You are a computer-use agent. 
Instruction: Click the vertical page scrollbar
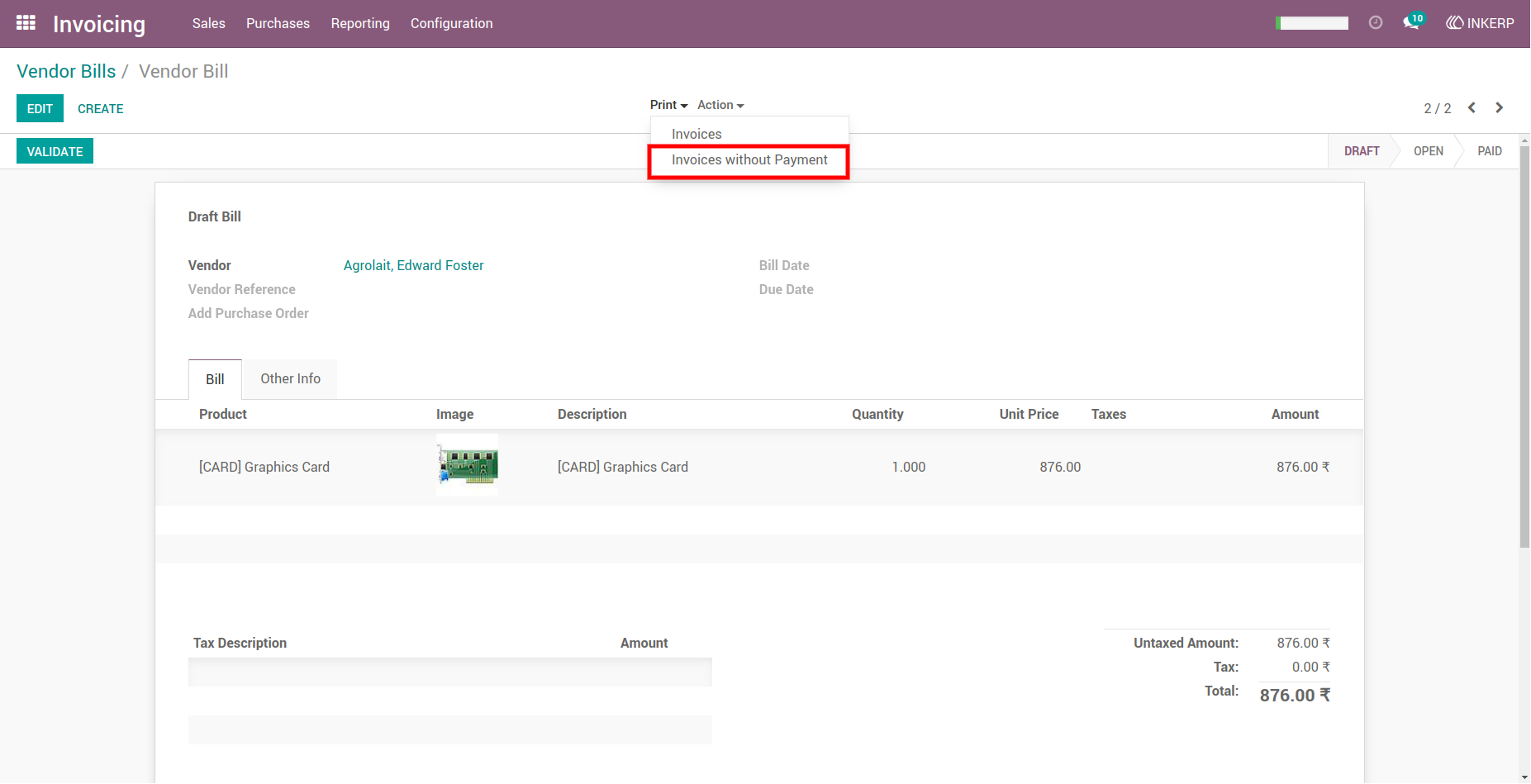[1524, 347]
